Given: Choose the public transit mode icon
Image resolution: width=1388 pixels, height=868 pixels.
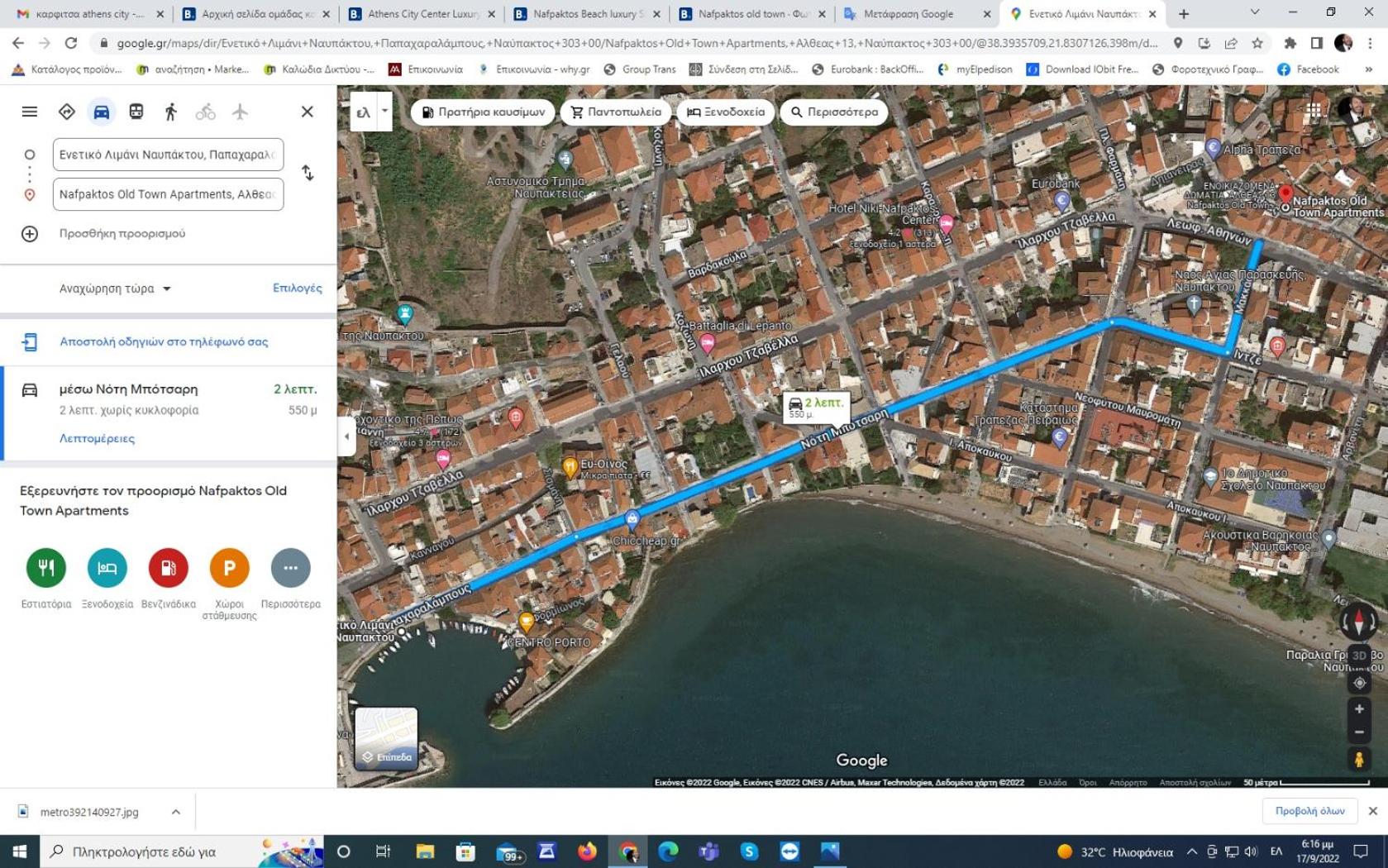Looking at the screenshot, I should [x=136, y=112].
